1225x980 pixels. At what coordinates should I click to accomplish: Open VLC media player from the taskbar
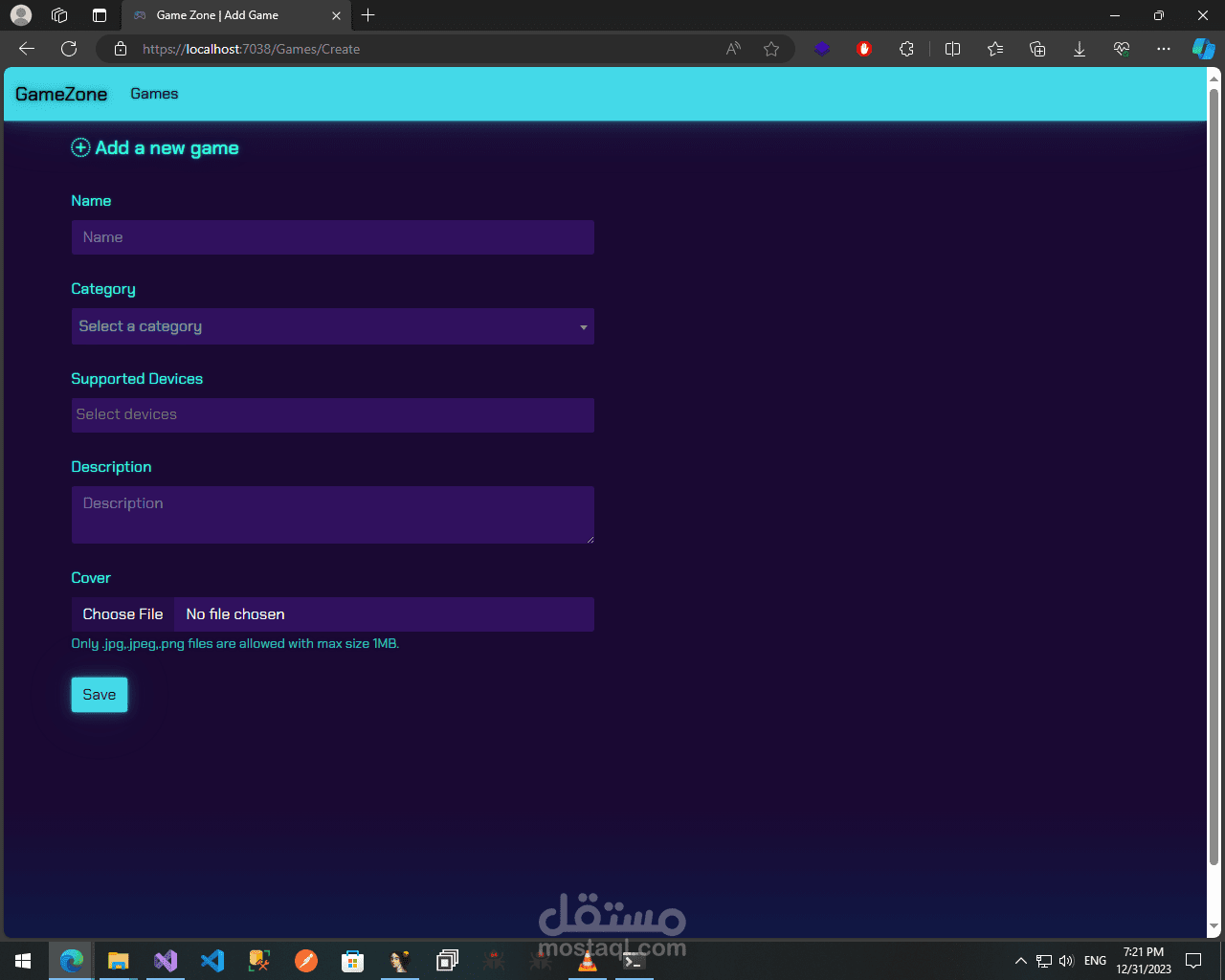(x=588, y=961)
